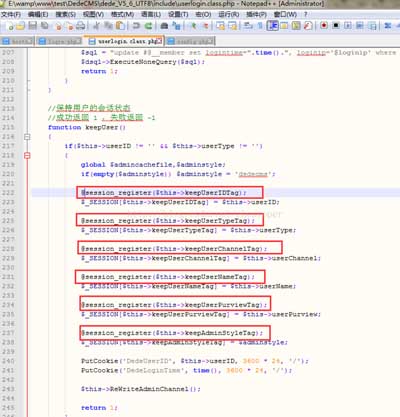Place cursor on 'function keepUser()' line

pyautogui.click(x=87, y=127)
